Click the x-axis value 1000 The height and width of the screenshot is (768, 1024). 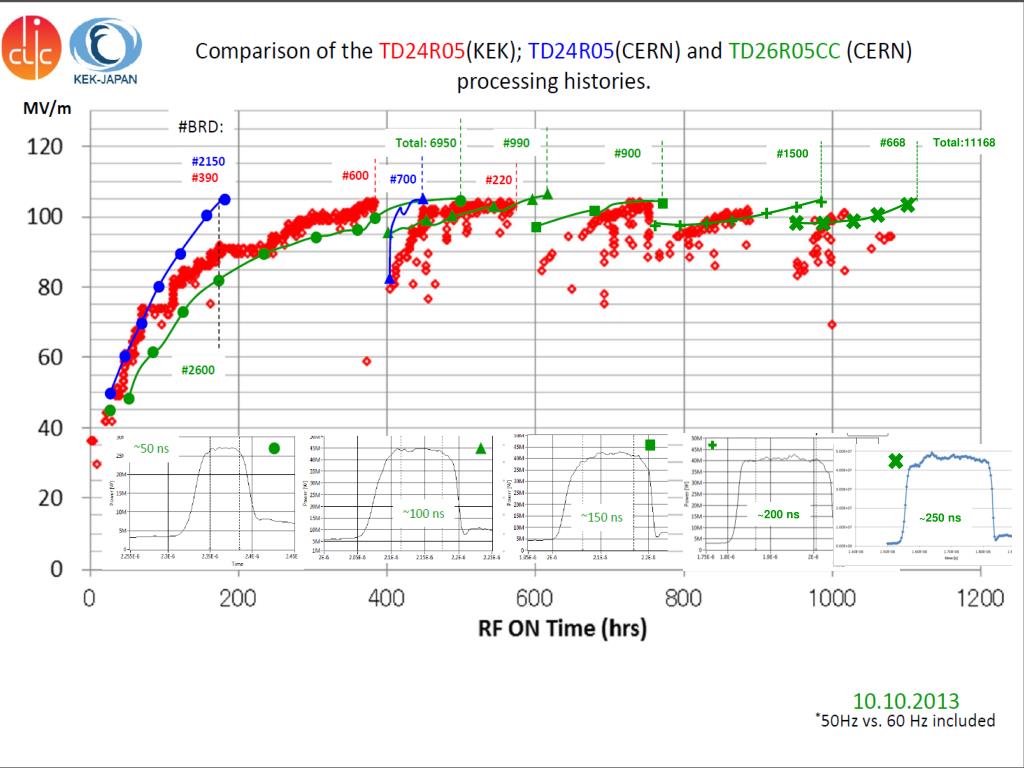click(832, 598)
